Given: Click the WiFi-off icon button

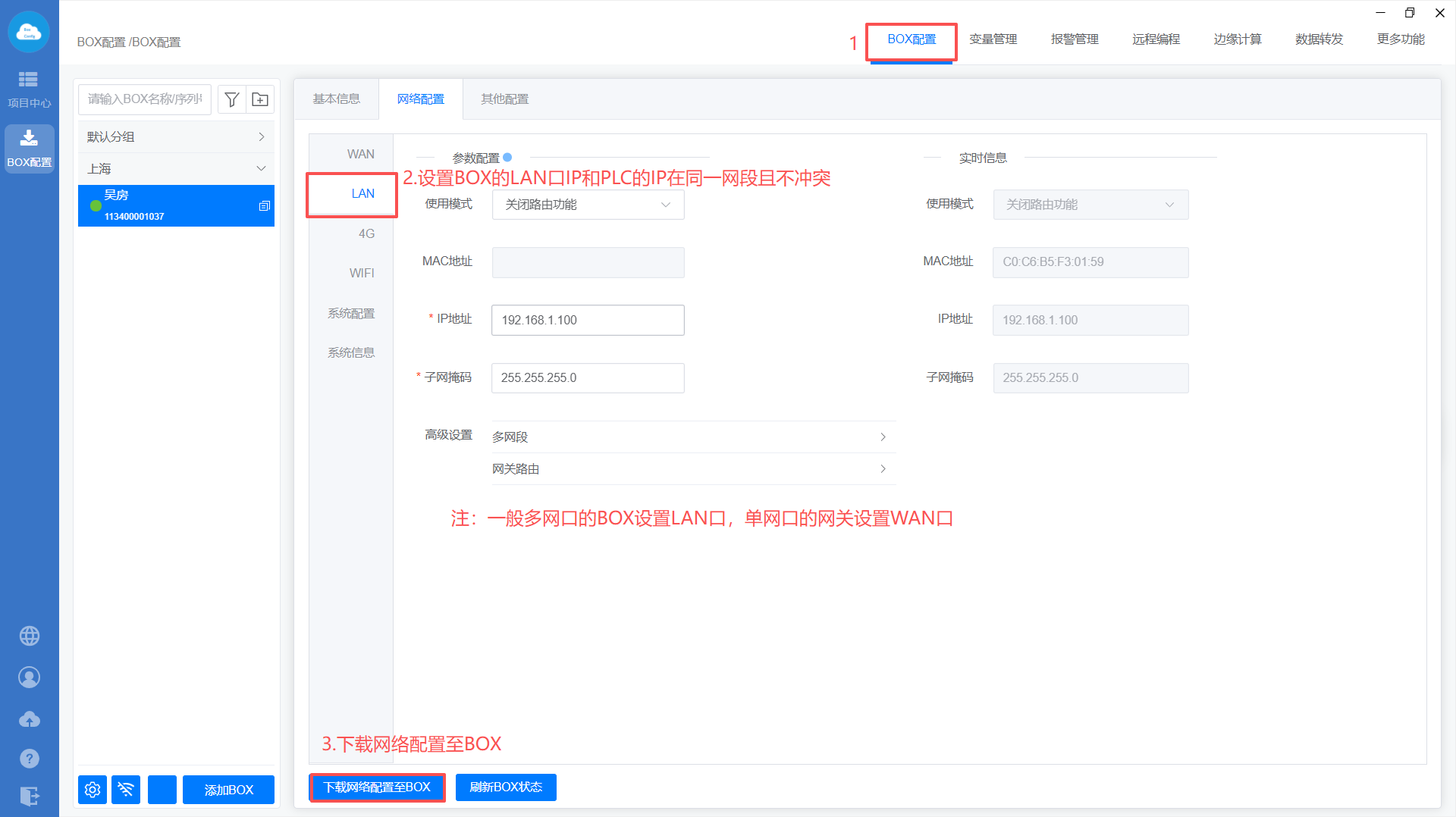Looking at the screenshot, I should click(126, 790).
